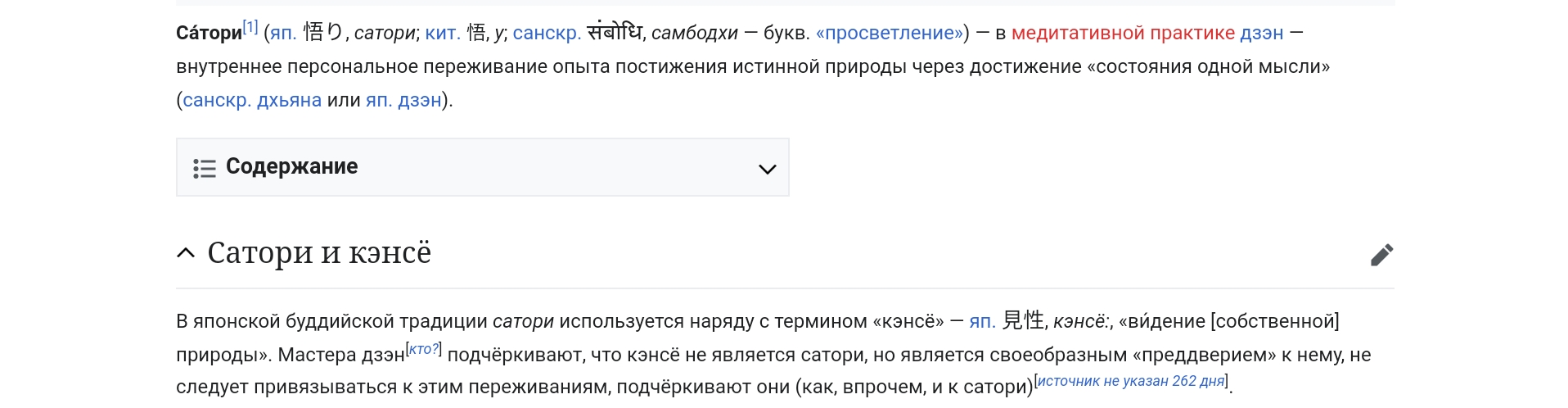The height and width of the screenshot is (408, 1568).
Task: Click the яп. дзэн link in parentheses
Action: click(x=403, y=100)
